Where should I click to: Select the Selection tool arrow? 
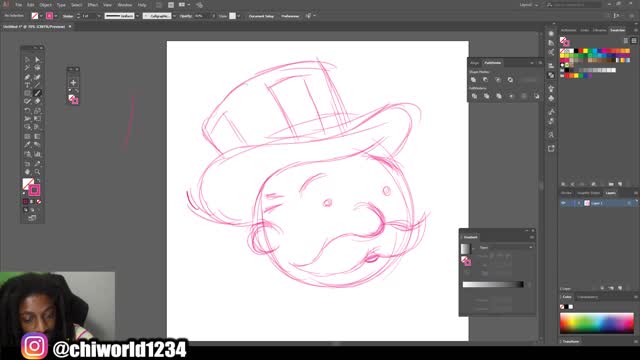click(x=27, y=60)
